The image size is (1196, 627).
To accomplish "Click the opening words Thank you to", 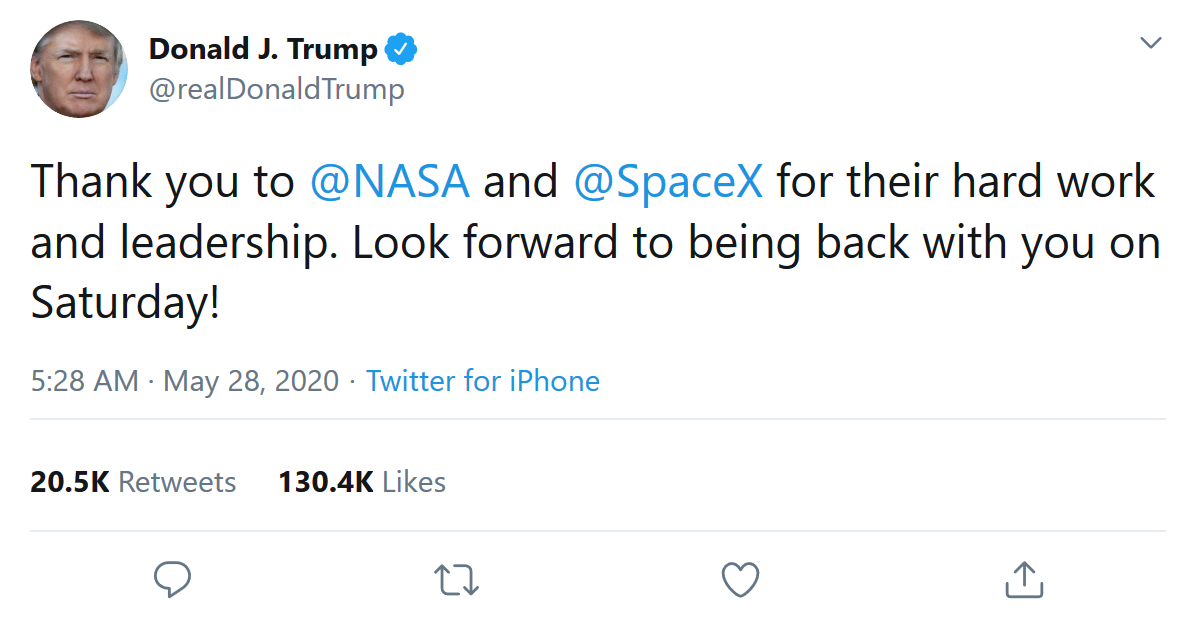I will 162,182.
